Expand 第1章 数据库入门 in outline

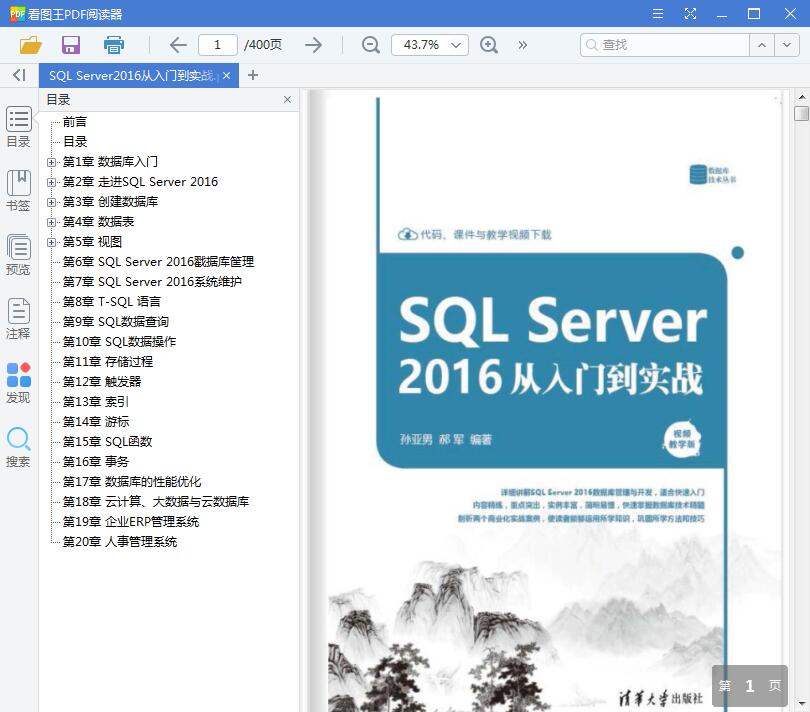pyautogui.click(x=51, y=162)
